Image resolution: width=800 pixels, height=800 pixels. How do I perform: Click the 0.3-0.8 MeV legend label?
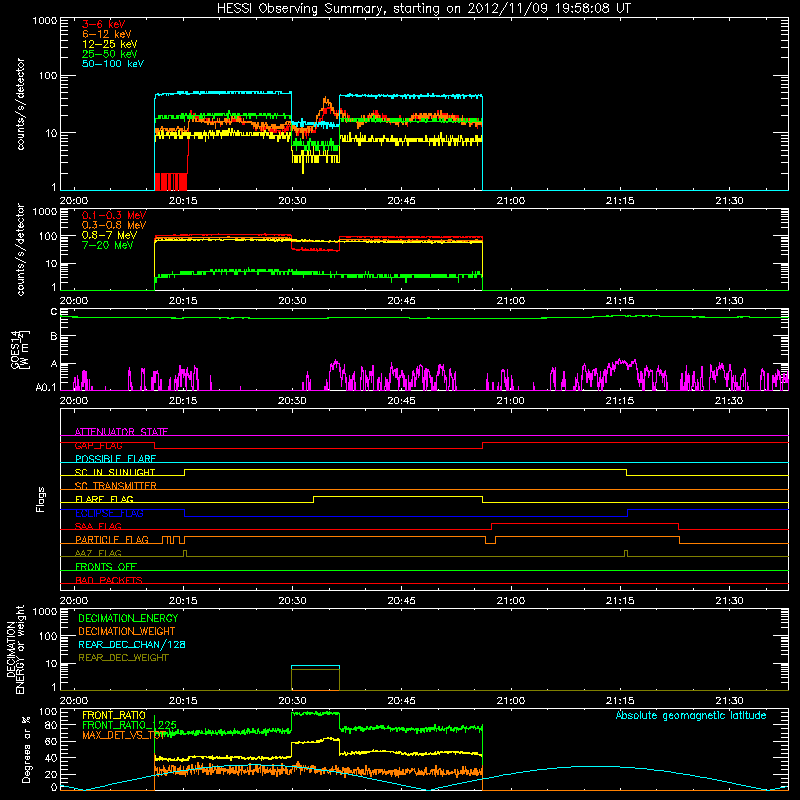(114, 225)
